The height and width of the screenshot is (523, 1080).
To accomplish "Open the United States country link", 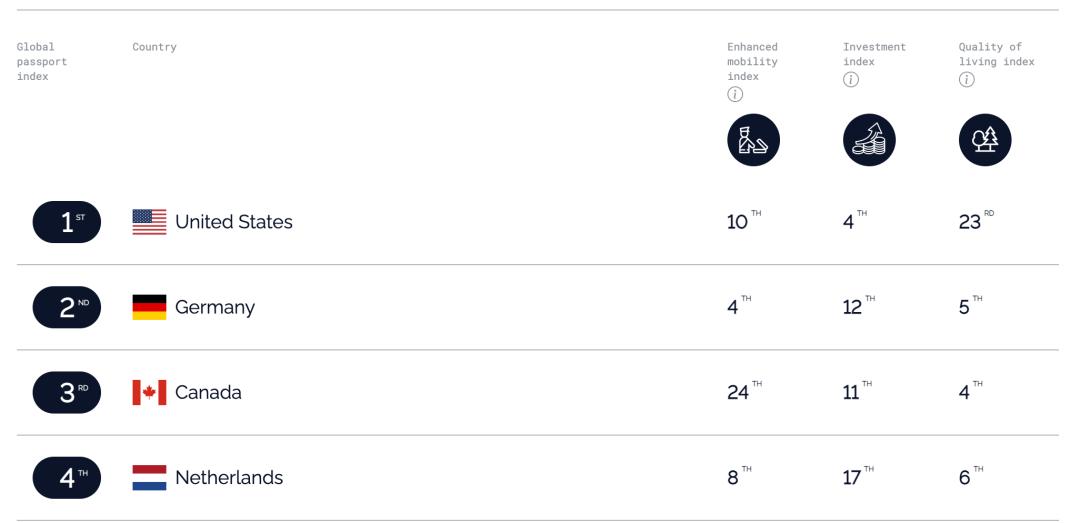I will click(x=233, y=222).
